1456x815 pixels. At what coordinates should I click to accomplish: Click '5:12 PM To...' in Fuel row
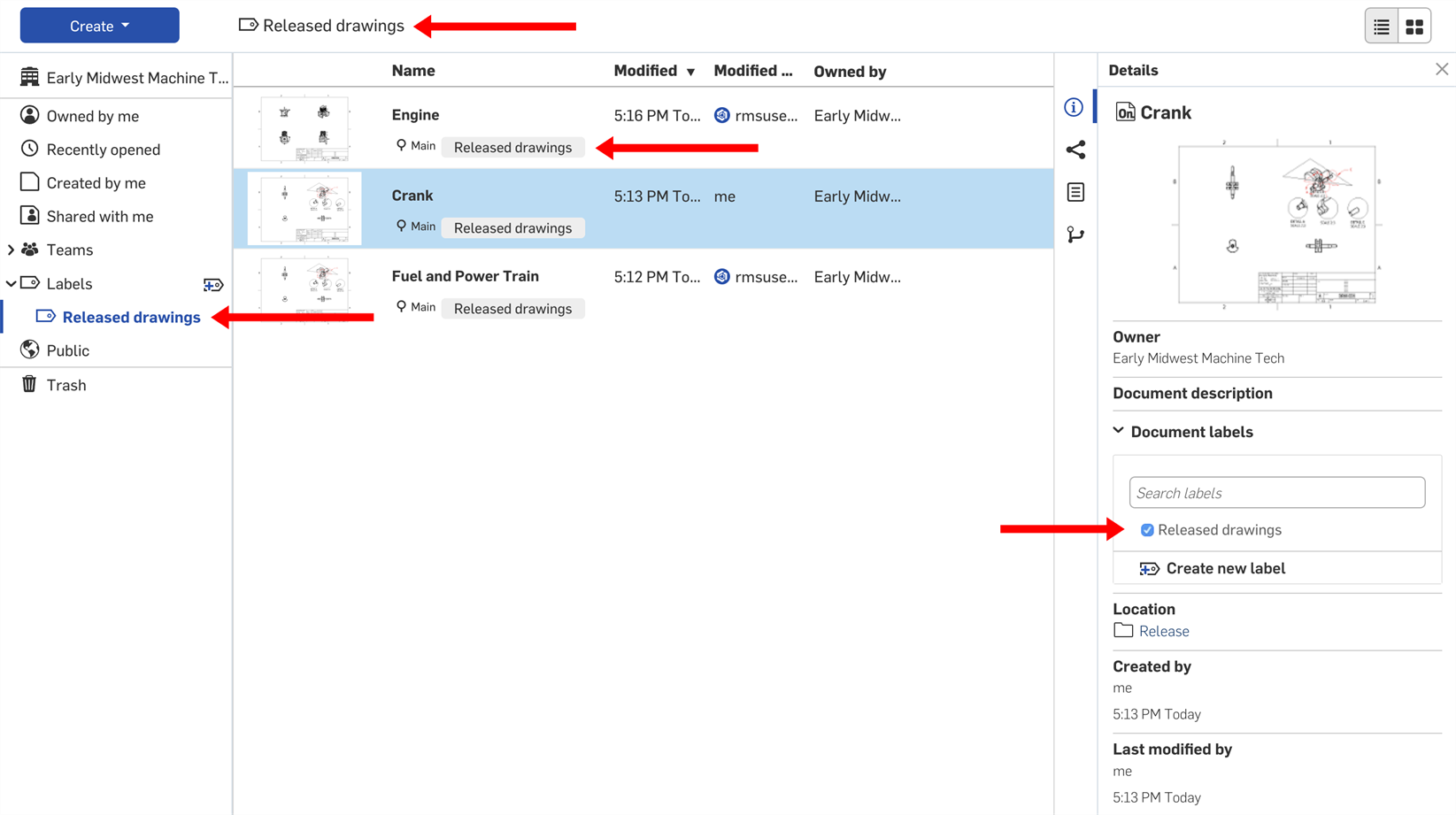[x=657, y=277]
